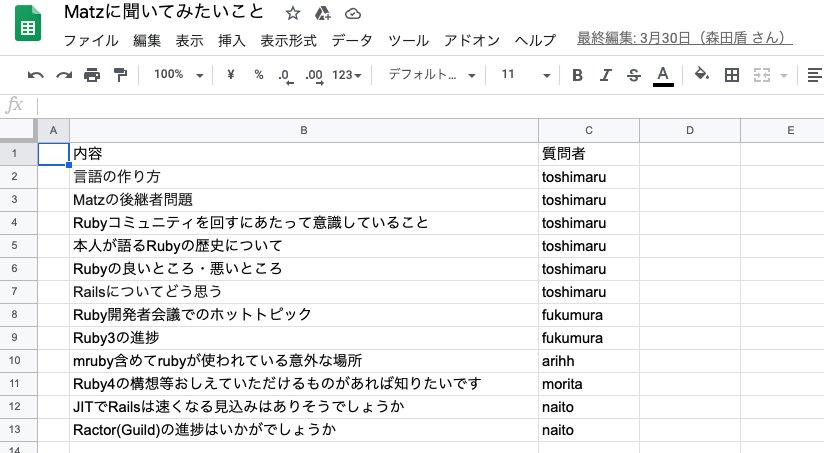Open the 最終編集 revision history link
824x453 pixels.
click(x=685, y=38)
